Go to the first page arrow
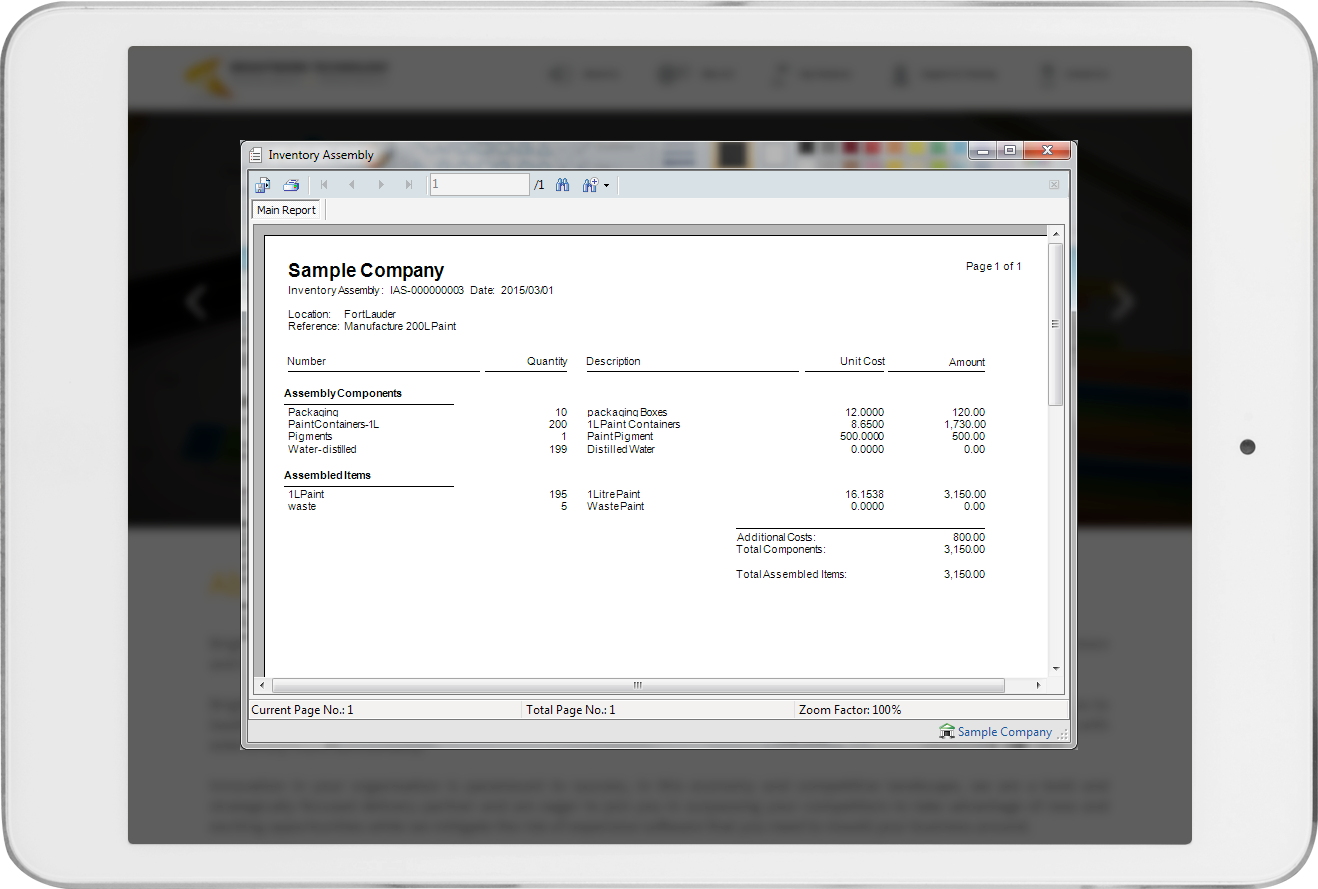Viewport: 1318px width, 889px height. click(324, 185)
